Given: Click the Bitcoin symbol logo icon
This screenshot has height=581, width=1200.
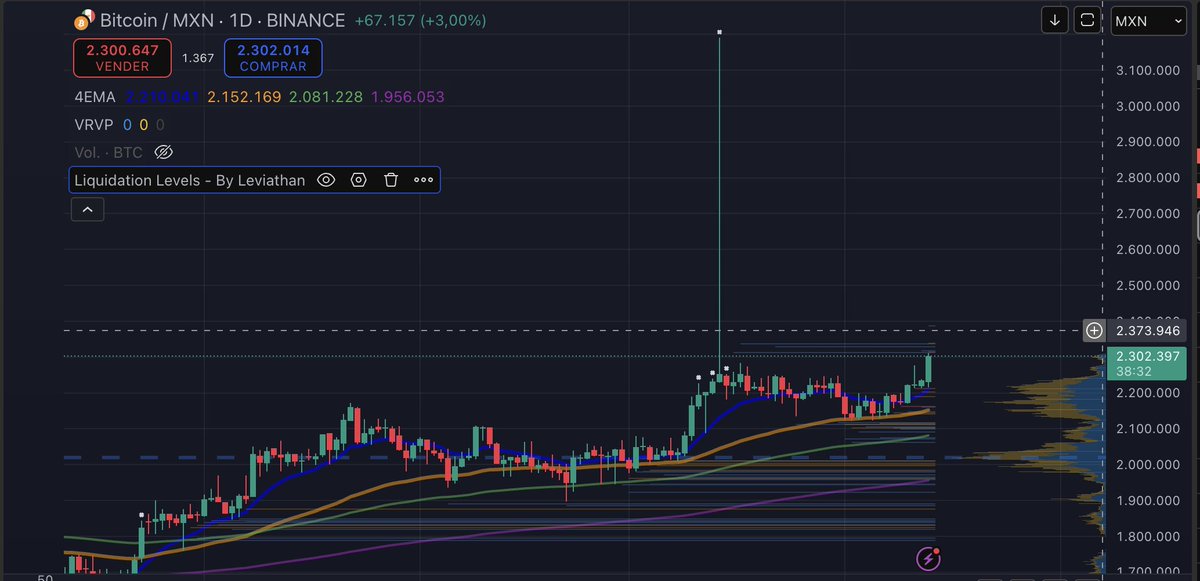Looking at the screenshot, I should coord(86,20).
